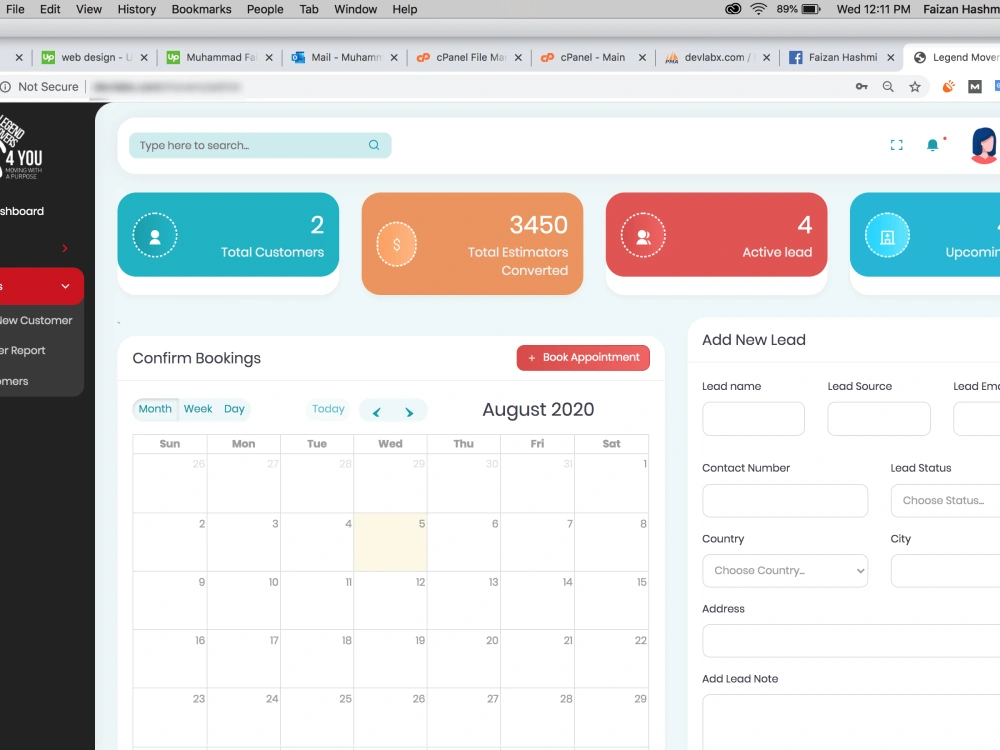This screenshot has width=1000, height=750.
Task: Click Active lead card
Action: pos(716,234)
